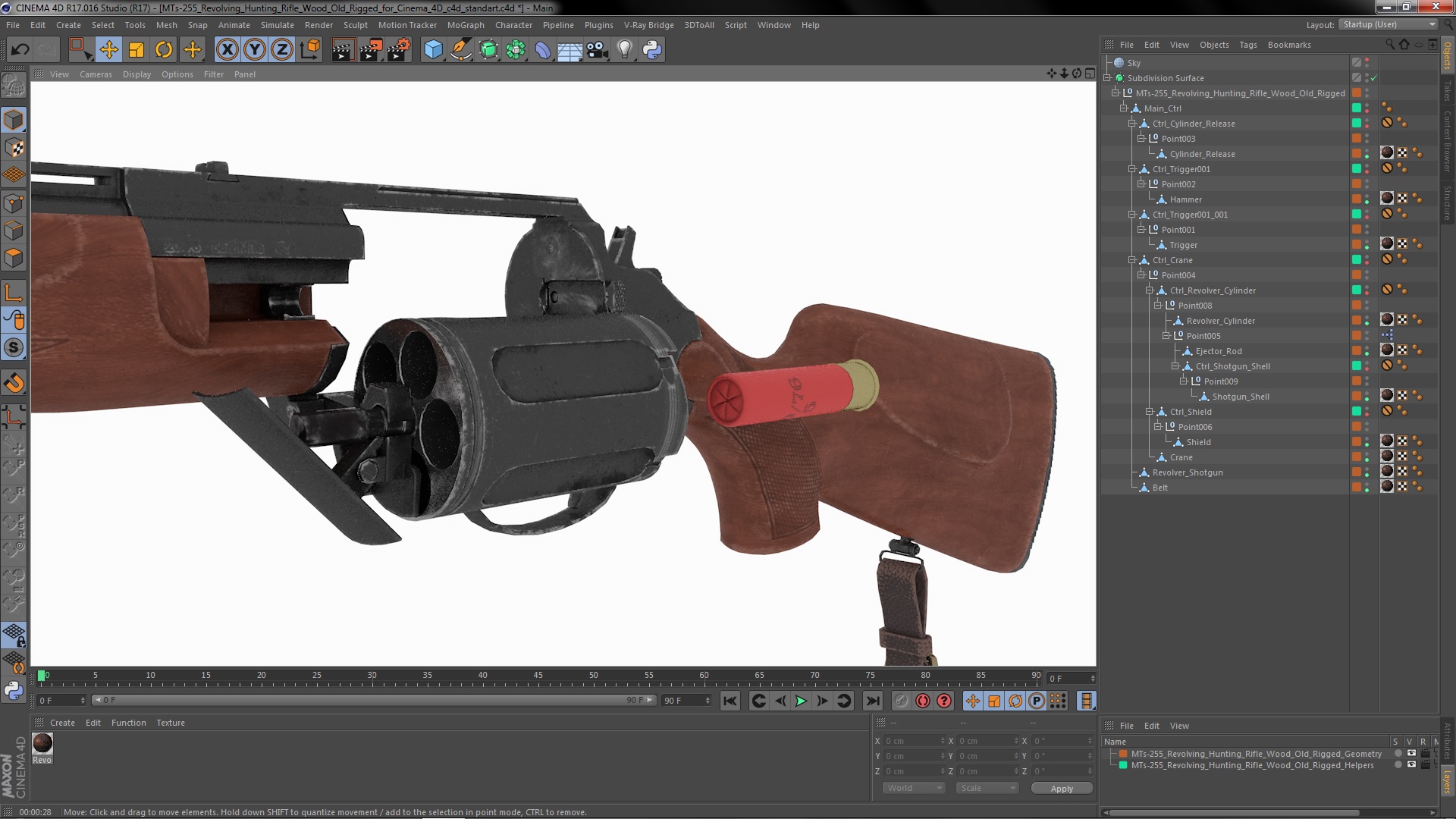The width and height of the screenshot is (1456, 819).
Task: Toggle Helpers layer solo dot
Action: pyautogui.click(x=1398, y=765)
